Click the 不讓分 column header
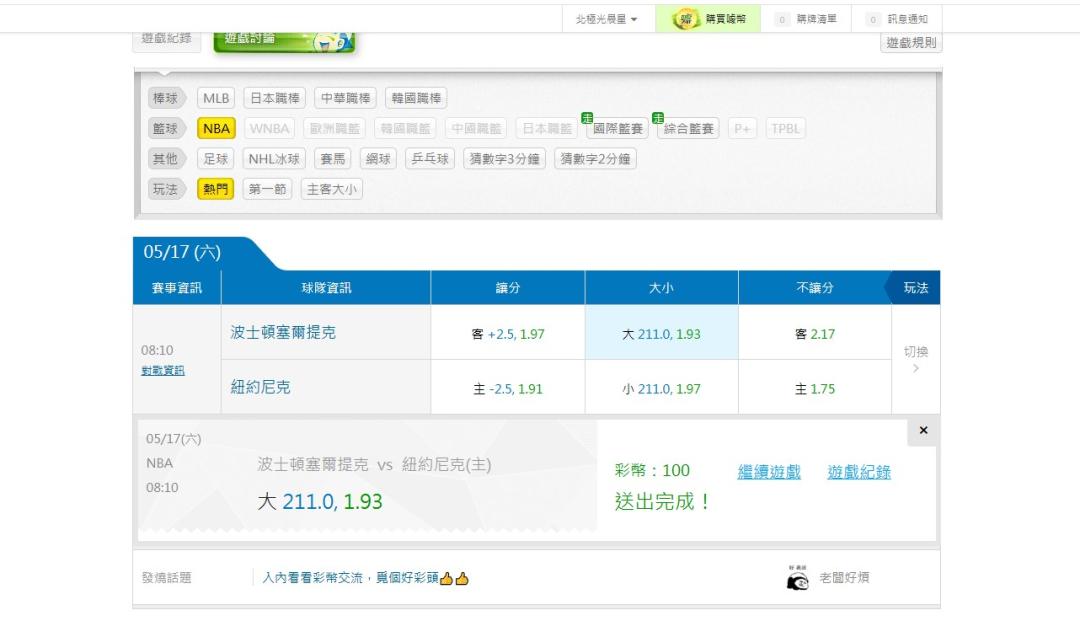The height and width of the screenshot is (621, 1080). [815, 288]
